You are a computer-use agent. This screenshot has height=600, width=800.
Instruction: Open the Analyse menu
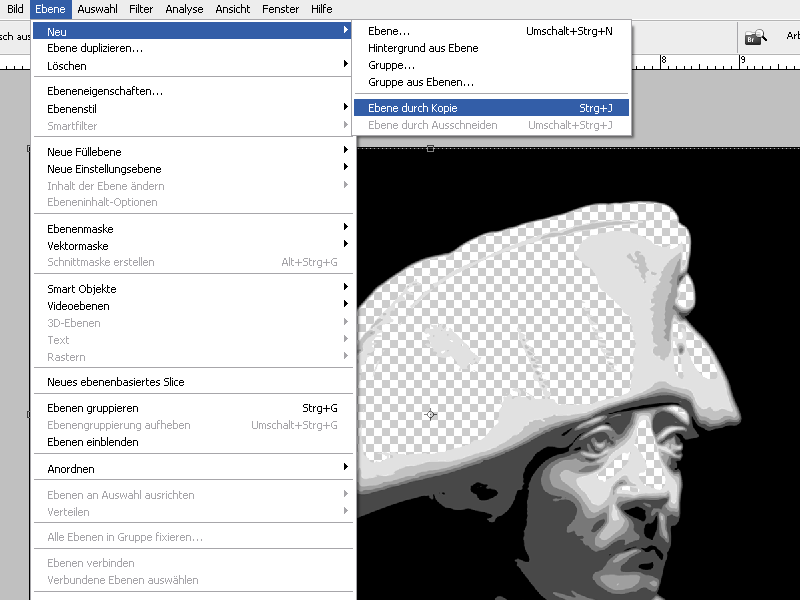(184, 9)
